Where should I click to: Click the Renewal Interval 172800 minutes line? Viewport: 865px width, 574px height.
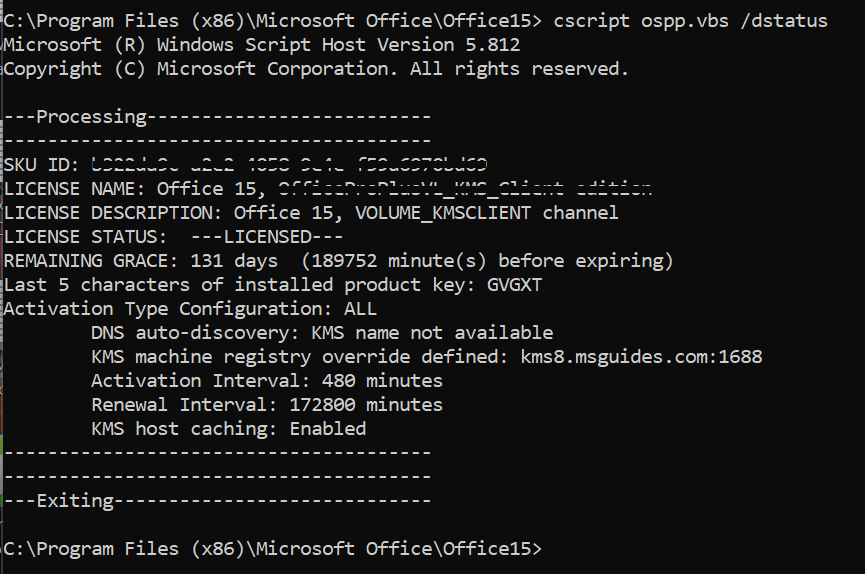point(267,405)
